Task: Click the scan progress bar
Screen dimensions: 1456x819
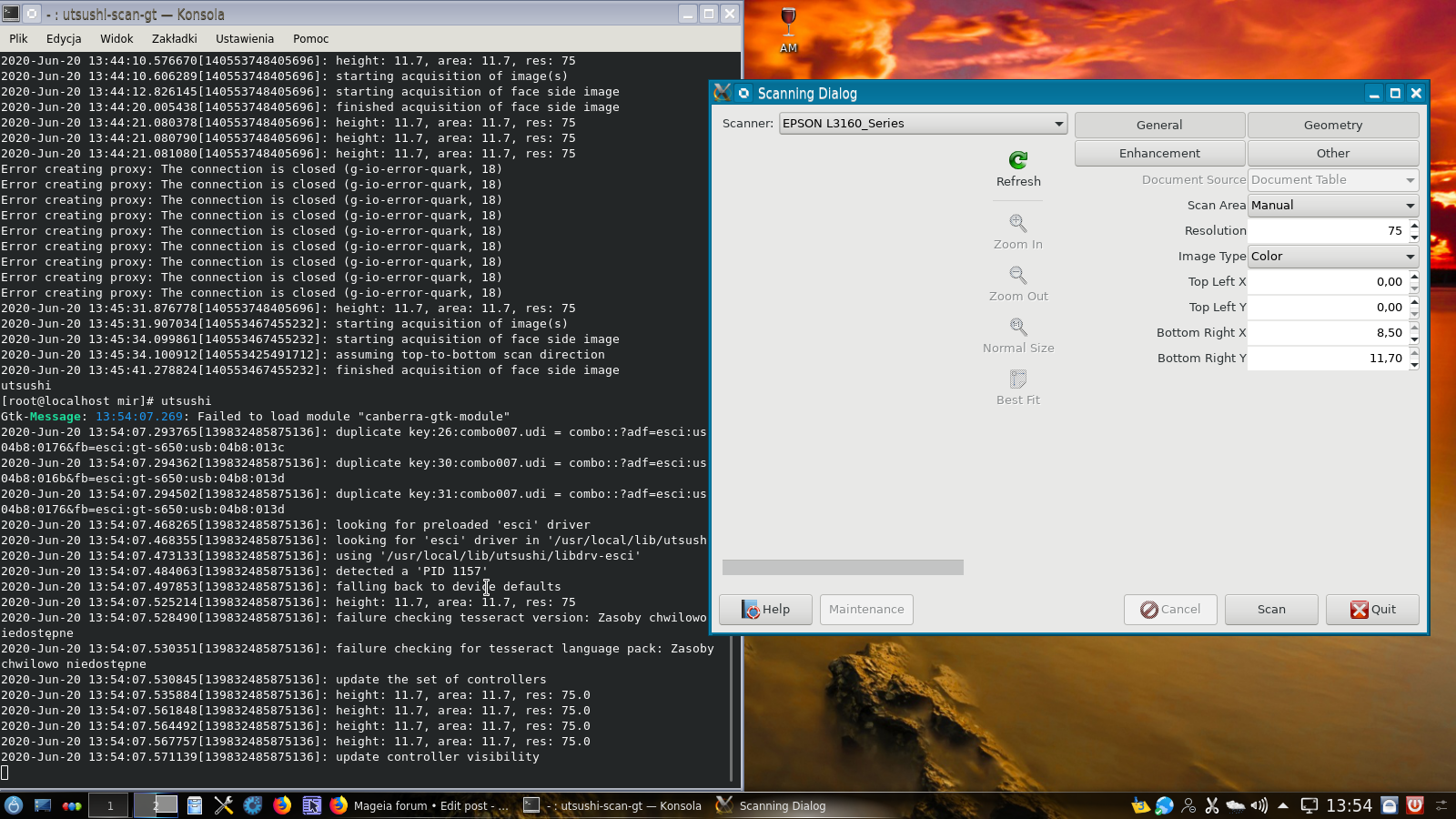Action: coord(843,568)
